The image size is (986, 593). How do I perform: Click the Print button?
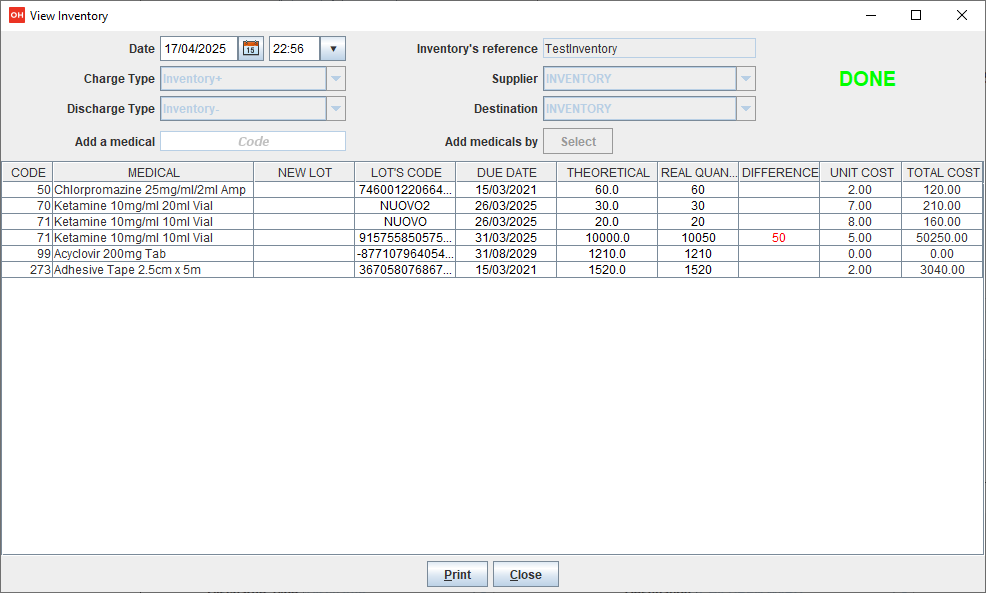(x=457, y=575)
